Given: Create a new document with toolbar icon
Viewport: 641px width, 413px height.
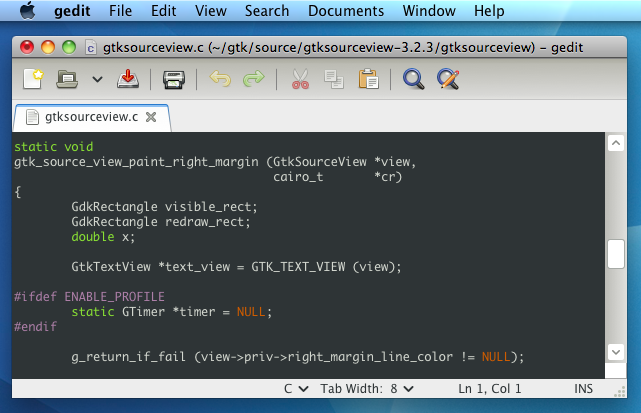Looking at the screenshot, I should [x=33, y=79].
